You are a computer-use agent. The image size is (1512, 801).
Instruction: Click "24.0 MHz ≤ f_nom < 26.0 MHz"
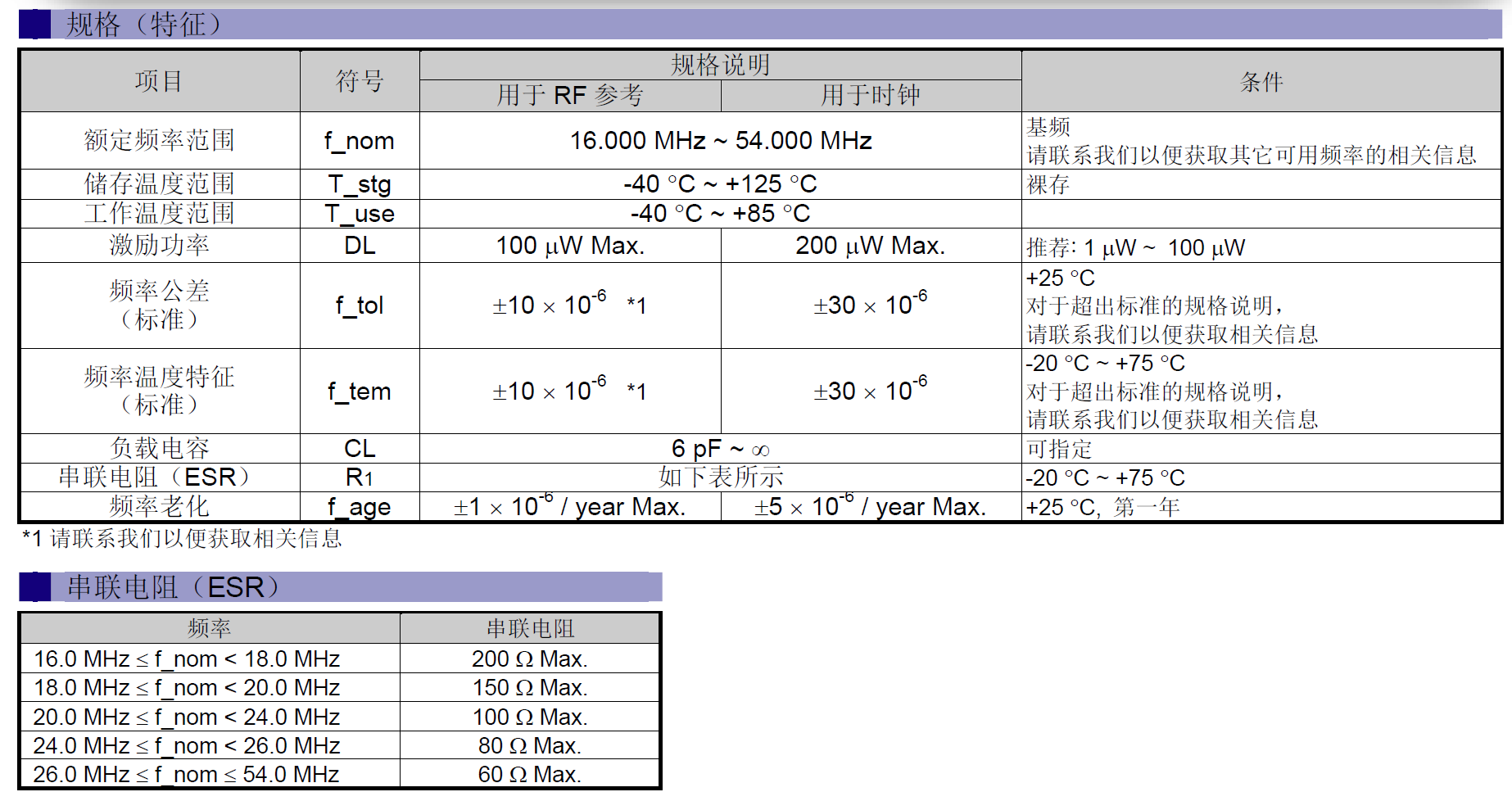[187, 745]
